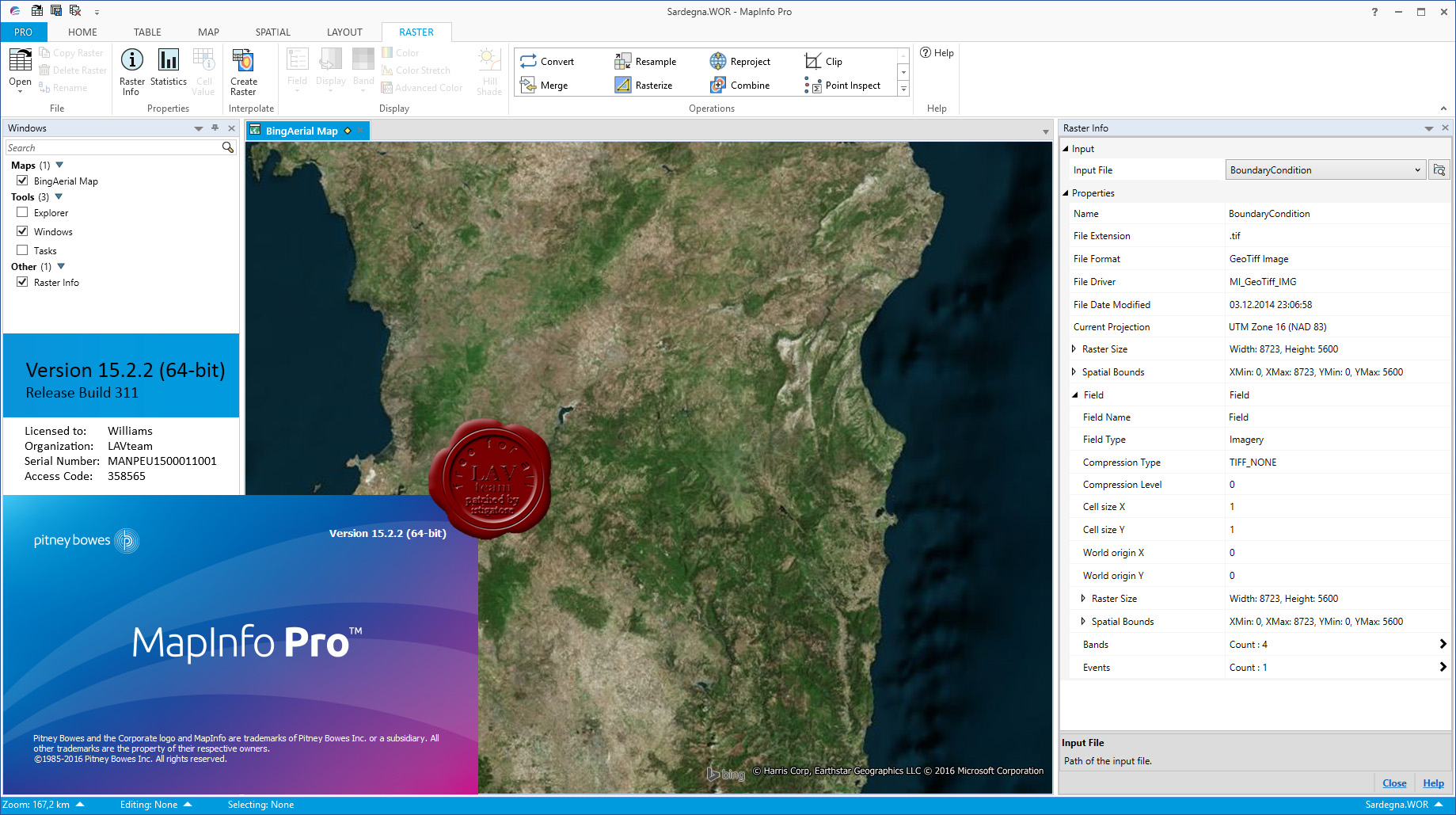Collapse the Other group in Windows list

61,266
